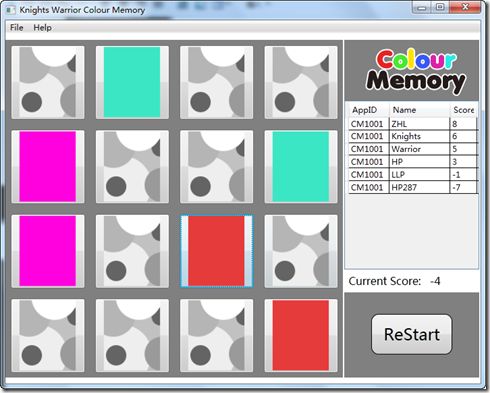
Task: Click the CM1001 cell in the HP287 row
Action: pos(369,187)
